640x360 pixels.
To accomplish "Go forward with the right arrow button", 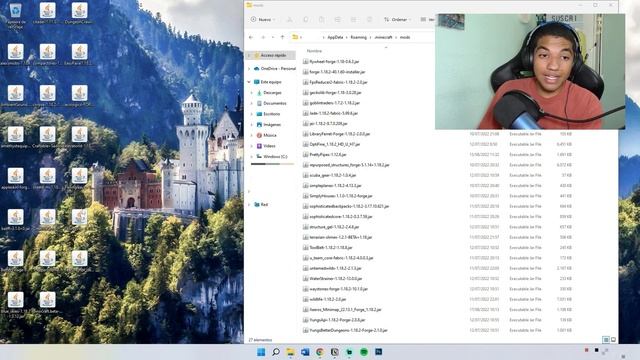I will click(x=263, y=37).
